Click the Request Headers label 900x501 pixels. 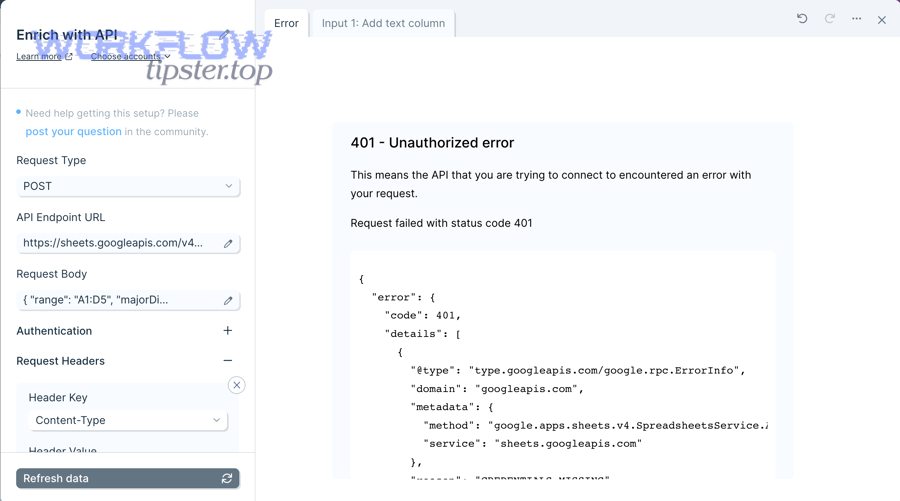pyautogui.click(x=60, y=361)
